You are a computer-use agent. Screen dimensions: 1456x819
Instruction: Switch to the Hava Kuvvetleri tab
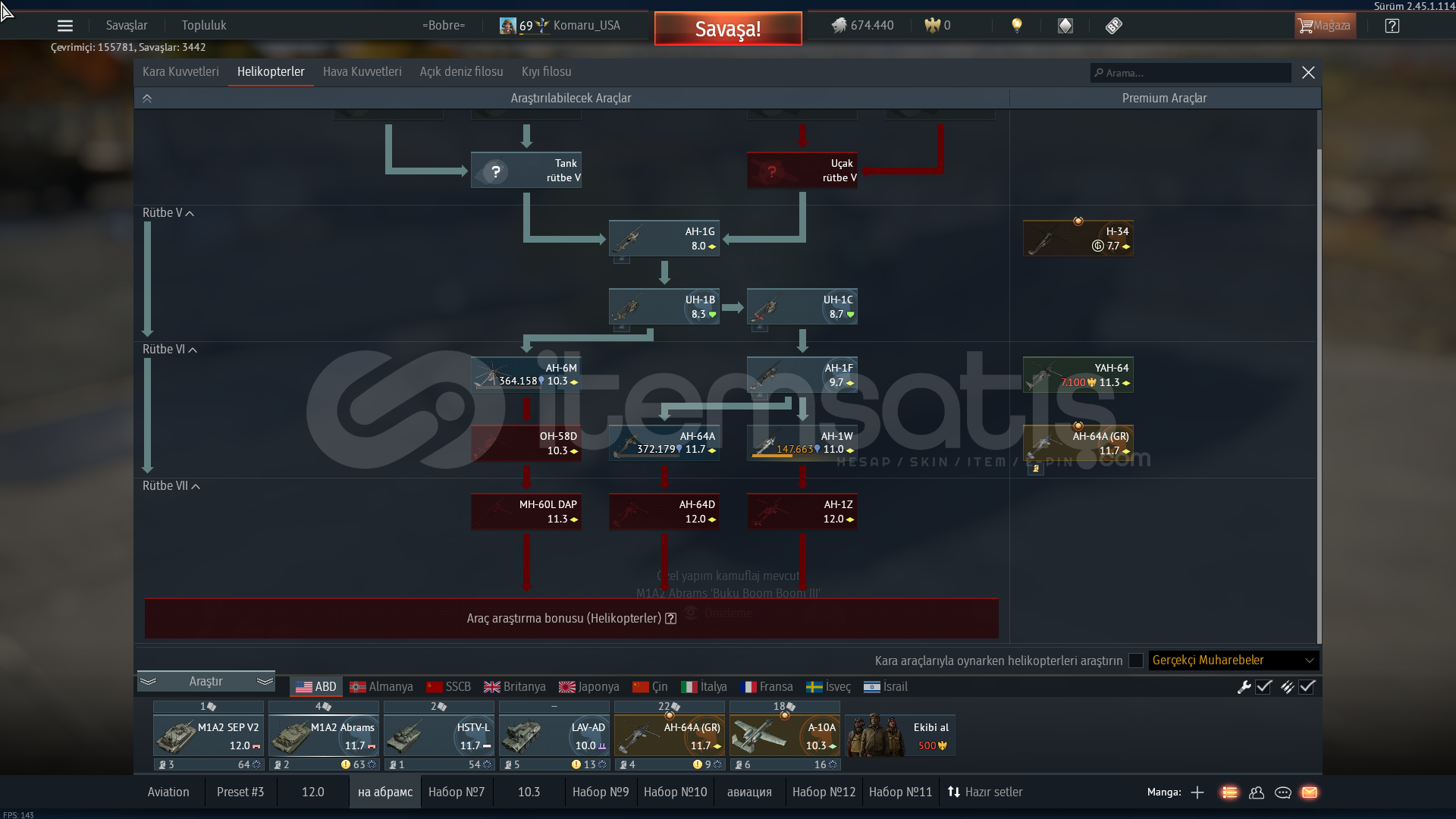point(362,72)
